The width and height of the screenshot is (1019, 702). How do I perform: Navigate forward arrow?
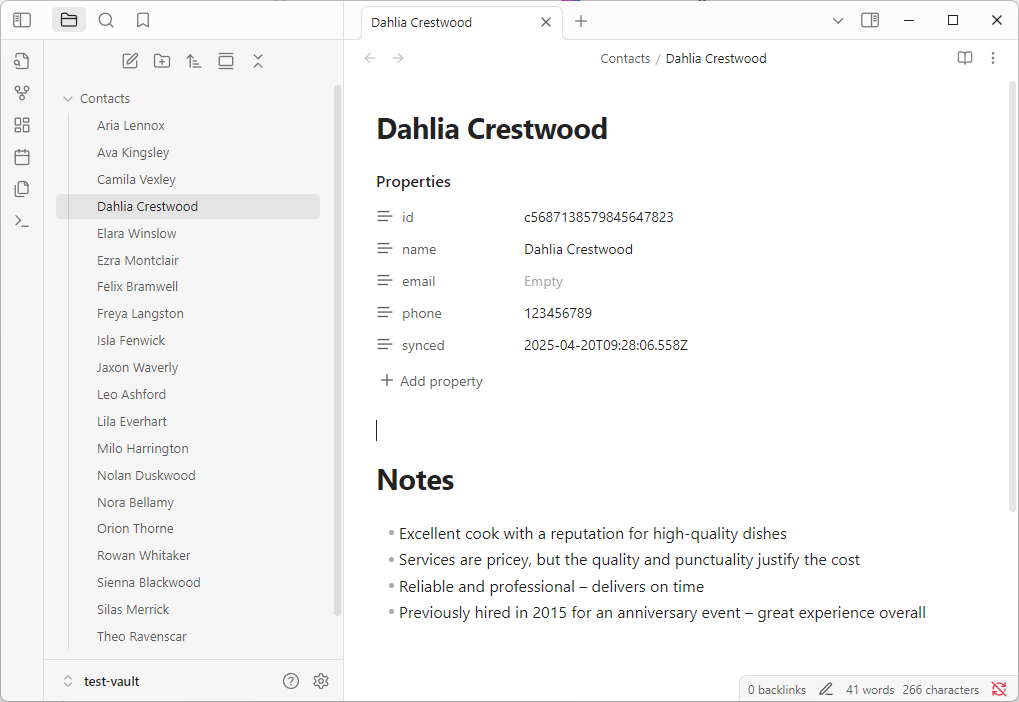(x=398, y=58)
